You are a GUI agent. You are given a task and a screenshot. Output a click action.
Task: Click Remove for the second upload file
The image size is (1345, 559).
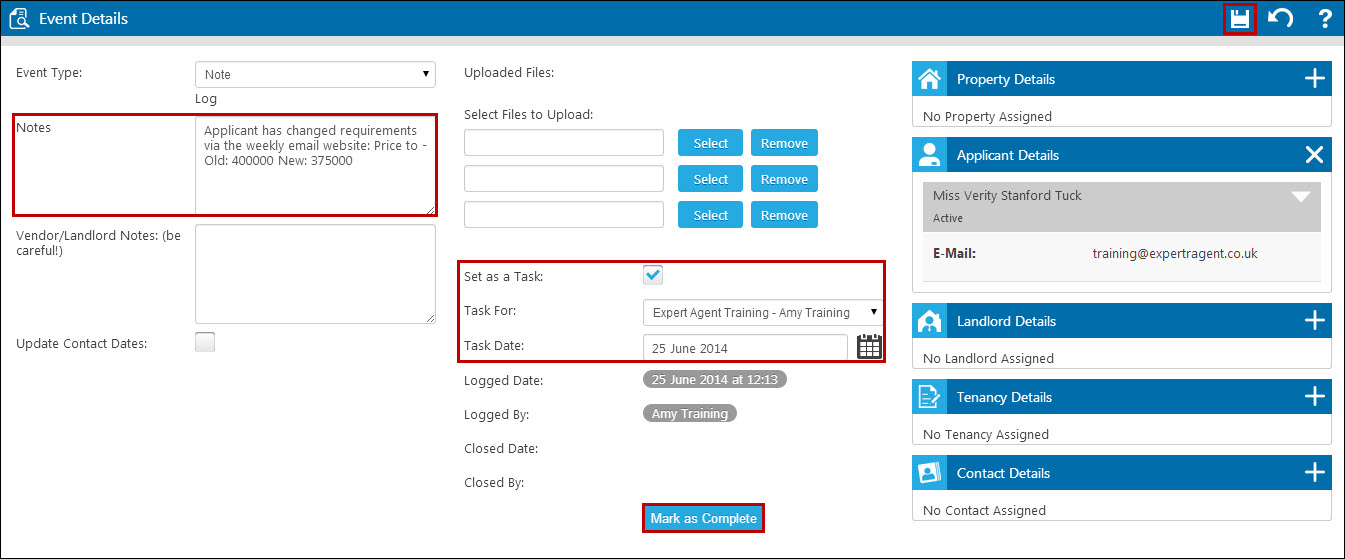pyautogui.click(x=784, y=179)
